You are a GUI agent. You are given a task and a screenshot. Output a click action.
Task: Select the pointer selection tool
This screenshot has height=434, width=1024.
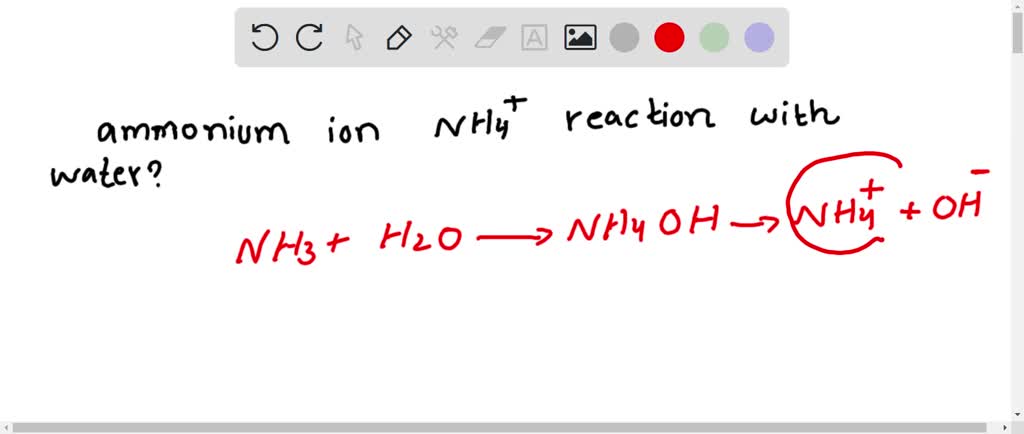(x=354, y=38)
